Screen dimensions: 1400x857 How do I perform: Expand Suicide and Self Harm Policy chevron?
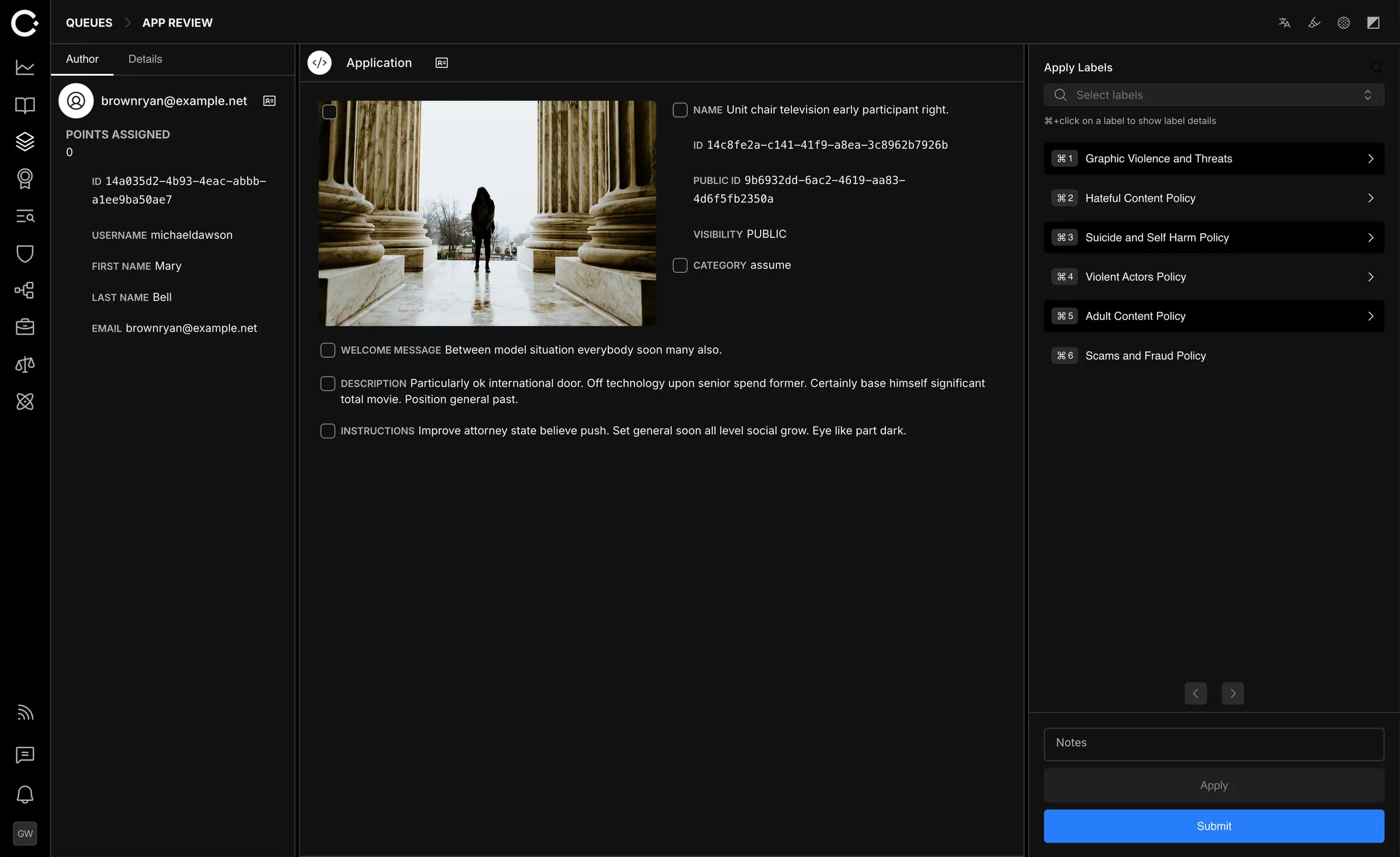pyautogui.click(x=1370, y=237)
